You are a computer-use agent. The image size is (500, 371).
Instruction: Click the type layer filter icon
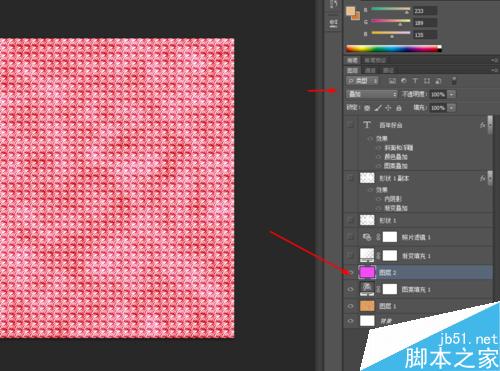click(415, 81)
